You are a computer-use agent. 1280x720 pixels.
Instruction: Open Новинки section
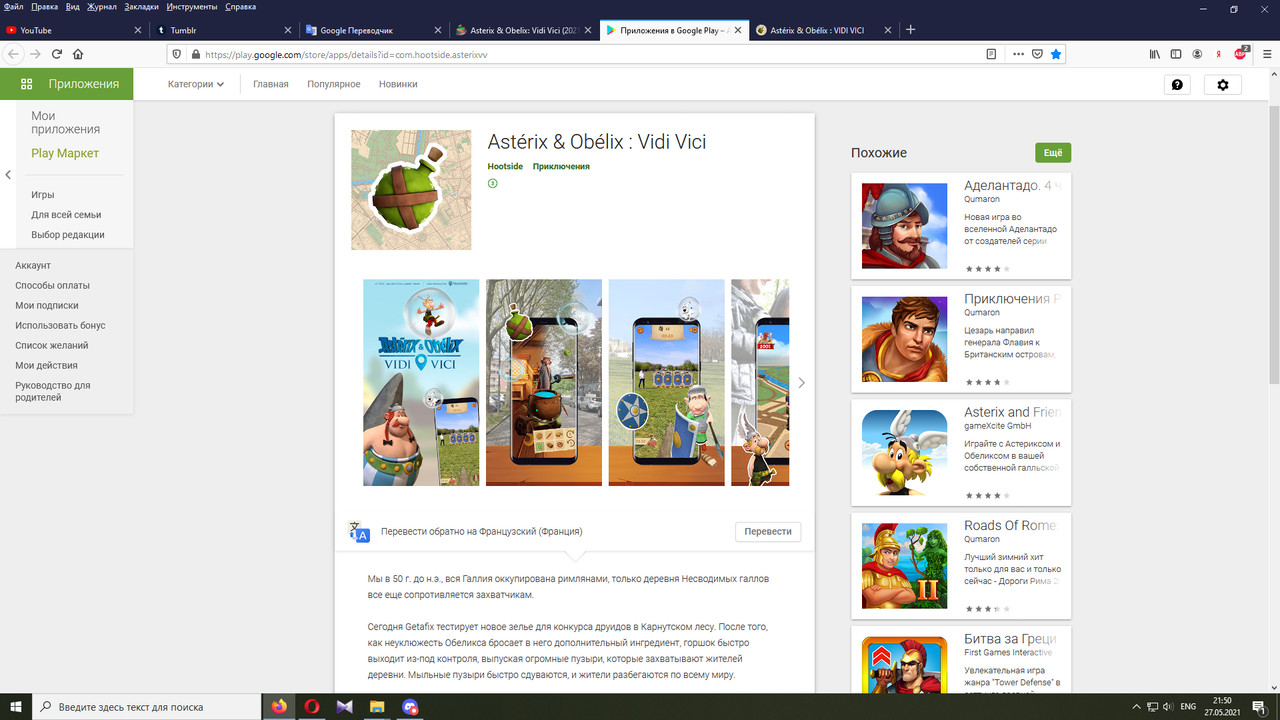coord(398,84)
